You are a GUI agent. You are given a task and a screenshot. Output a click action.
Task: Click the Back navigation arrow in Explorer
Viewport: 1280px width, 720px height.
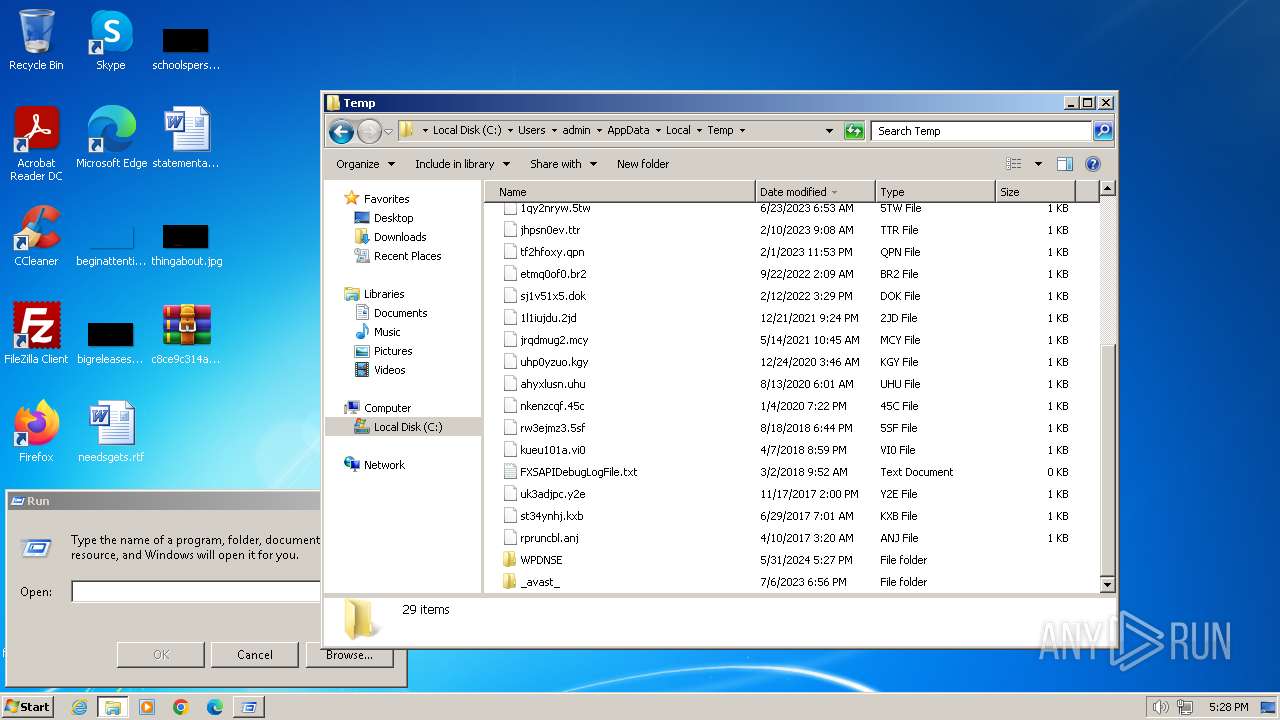pyautogui.click(x=341, y=131)
